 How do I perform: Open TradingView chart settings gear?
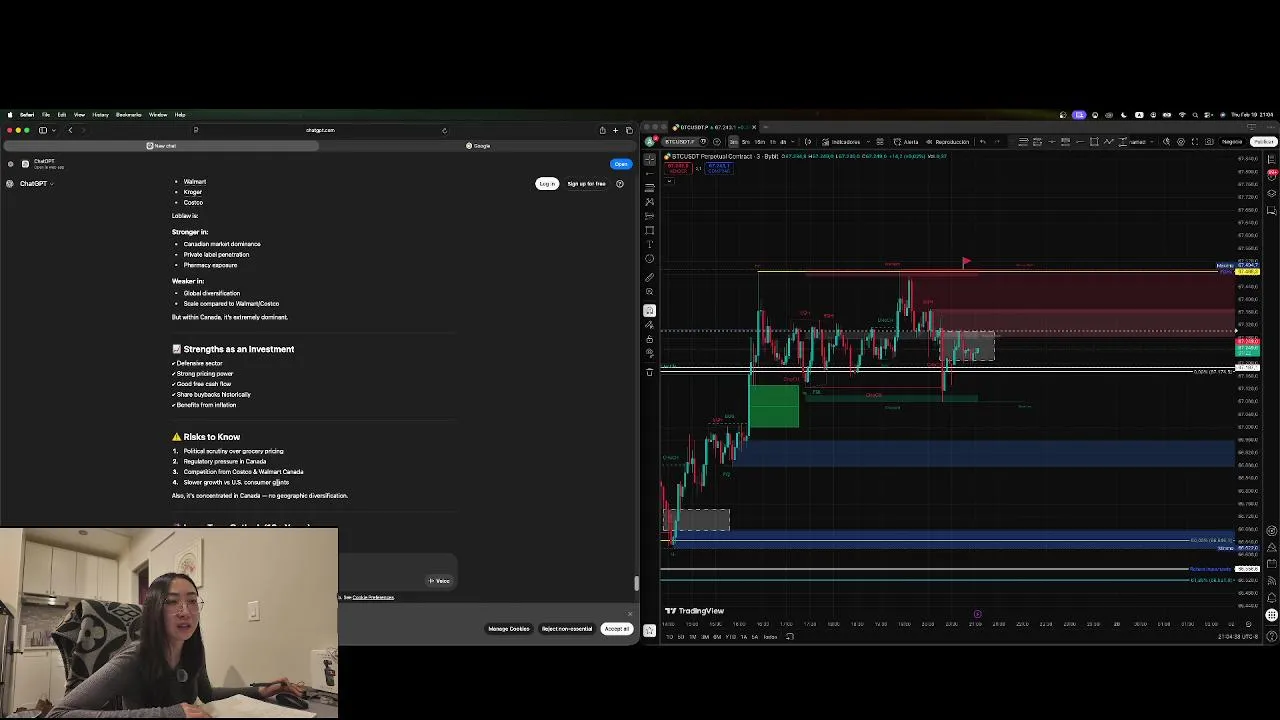(x=1181, y=142)
